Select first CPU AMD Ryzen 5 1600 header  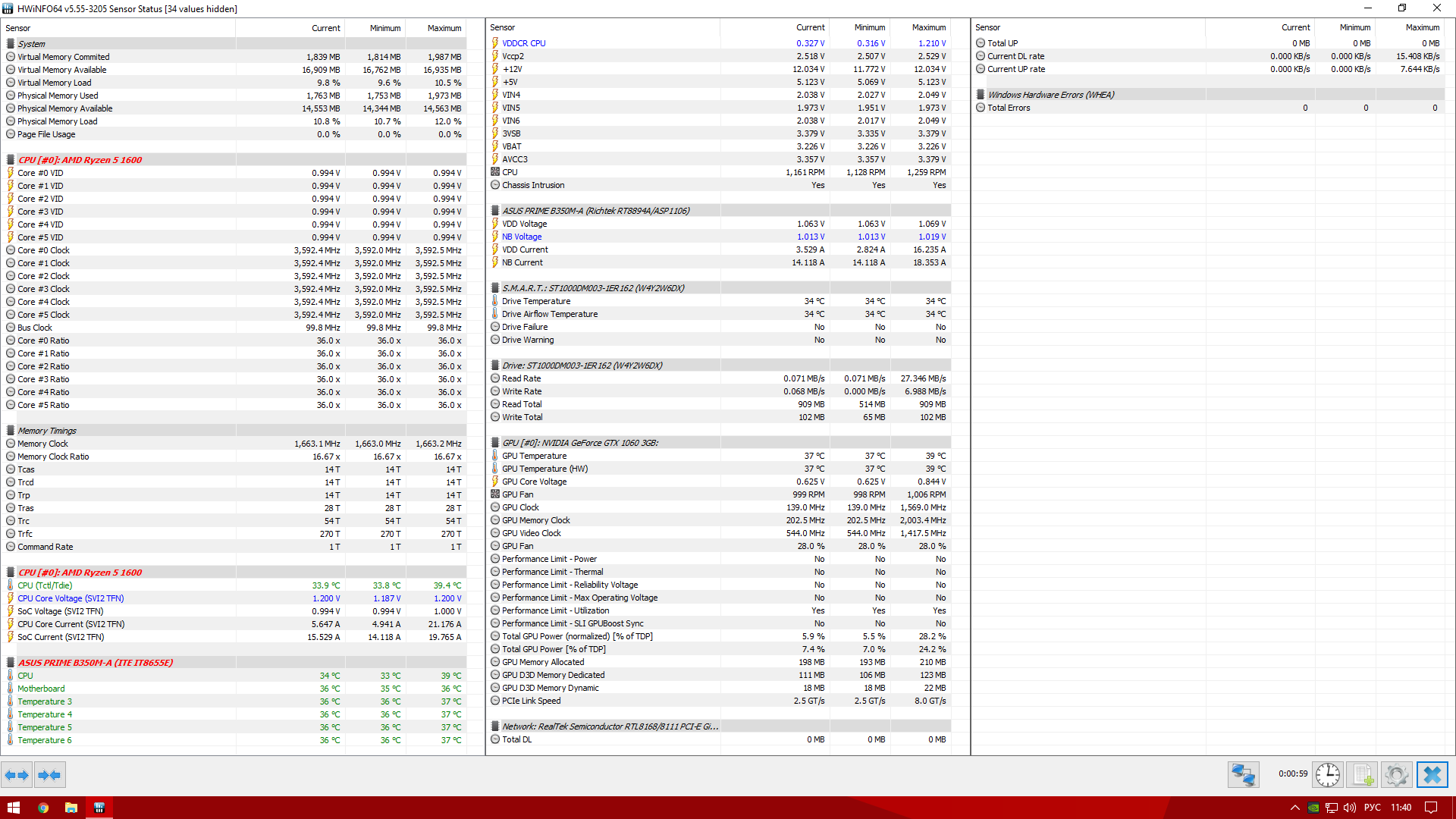[x=80, y=160]
